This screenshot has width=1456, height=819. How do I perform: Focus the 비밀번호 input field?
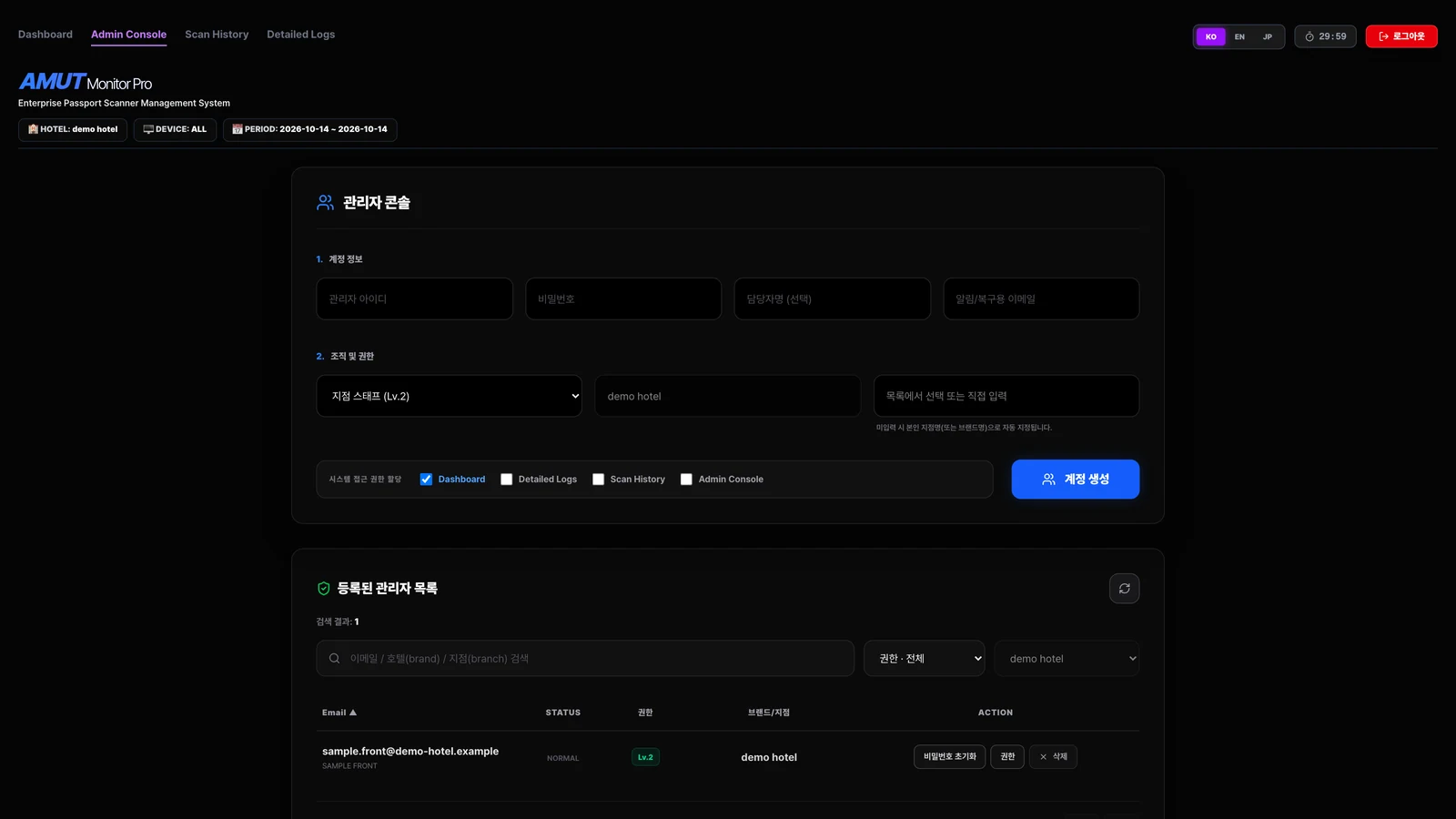(x=623, y=298)
